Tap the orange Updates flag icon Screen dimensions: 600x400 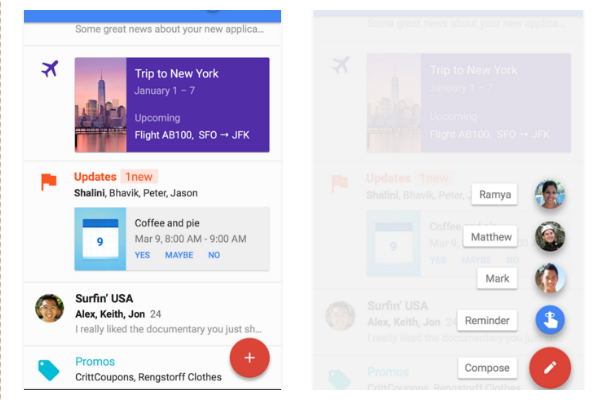coord(49,181)
